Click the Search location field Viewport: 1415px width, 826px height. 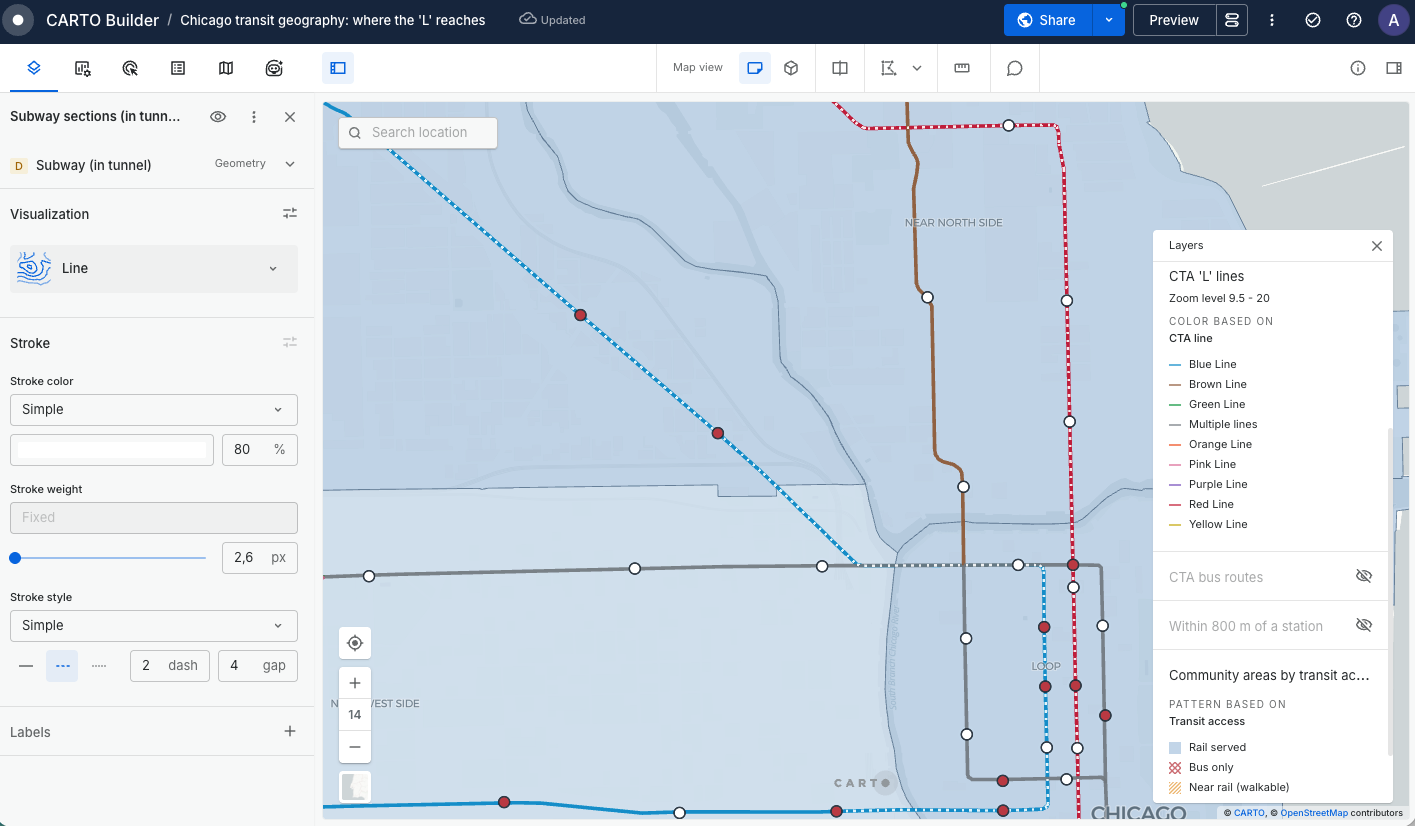click(418, 132)
